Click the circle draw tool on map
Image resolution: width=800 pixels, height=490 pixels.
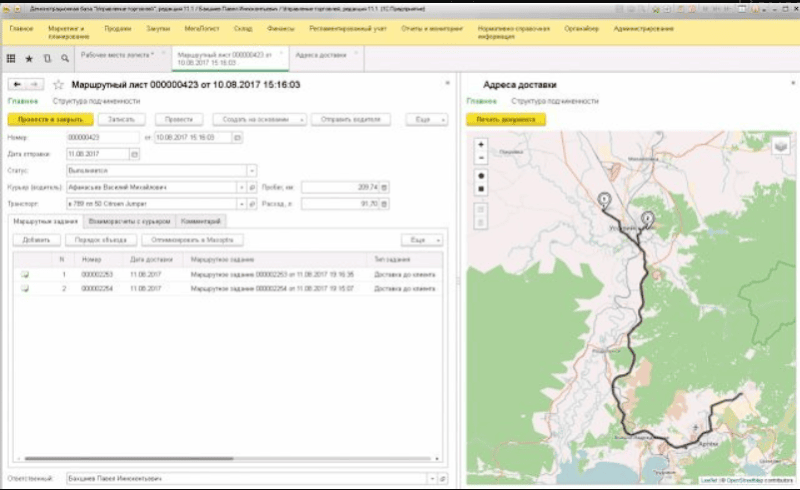(482, 175)
